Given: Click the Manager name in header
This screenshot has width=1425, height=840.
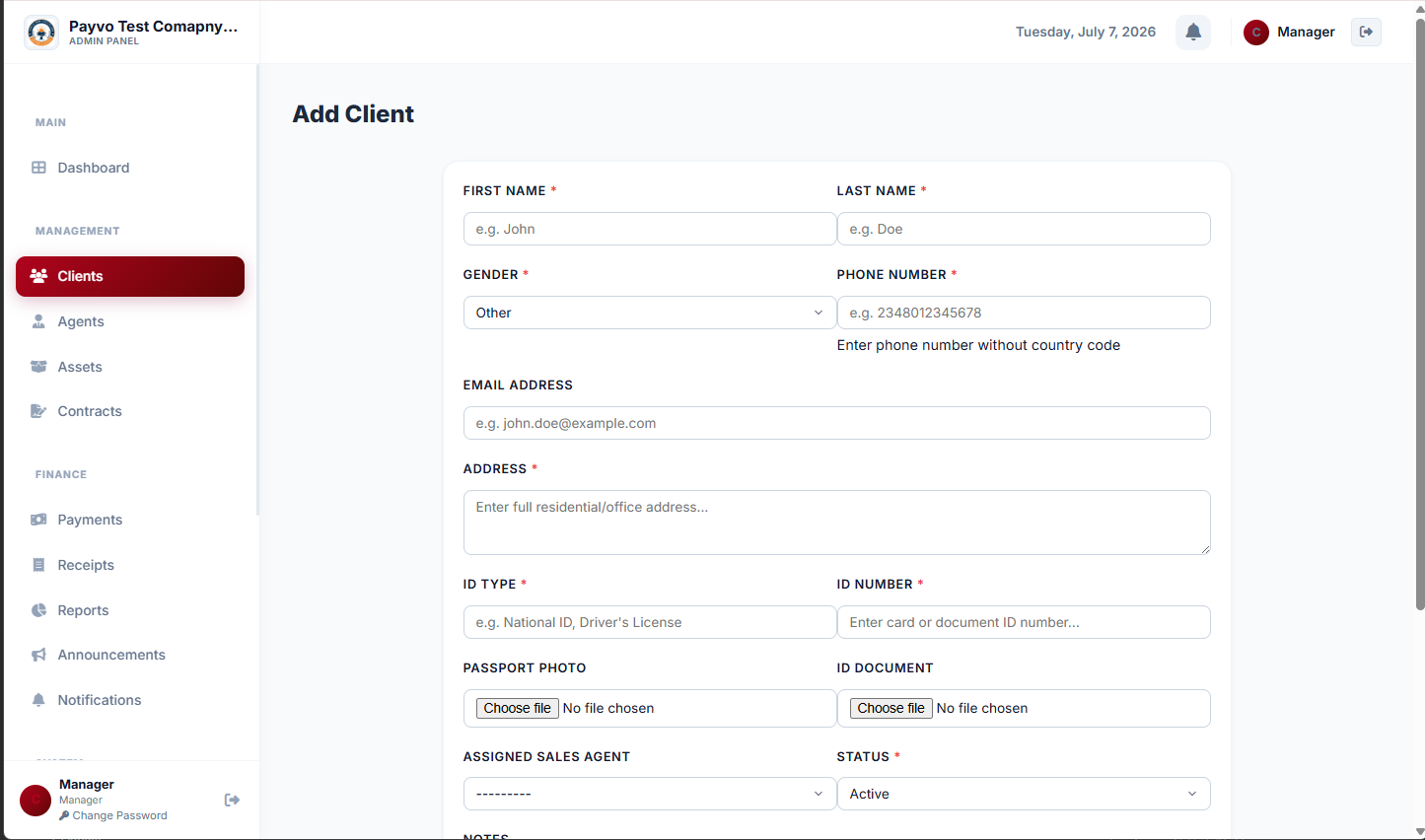Looking at the screenshot, I should click(x=1306, y=32).
